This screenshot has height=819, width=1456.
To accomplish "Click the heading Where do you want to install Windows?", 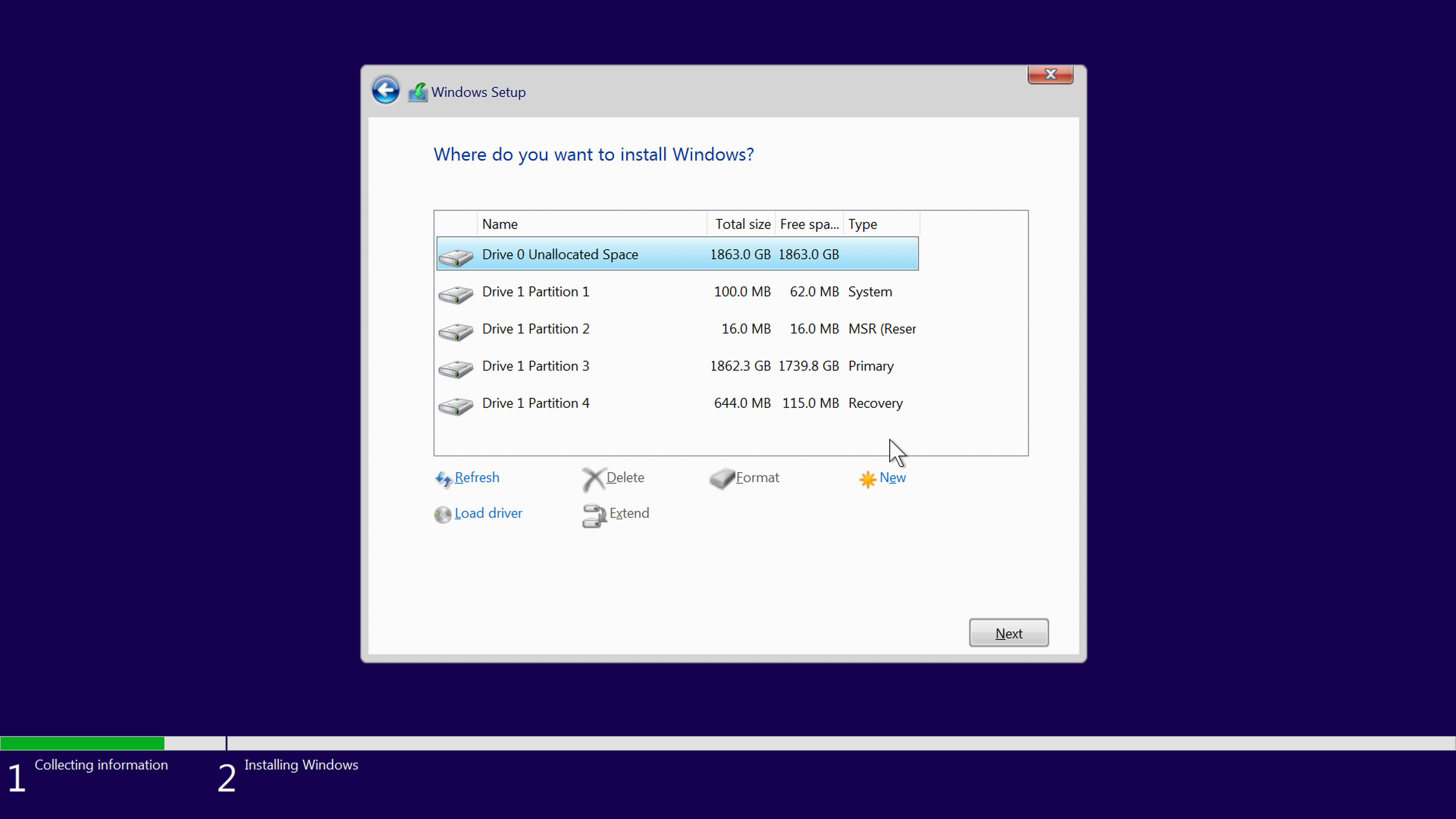I will pos(593,154).
